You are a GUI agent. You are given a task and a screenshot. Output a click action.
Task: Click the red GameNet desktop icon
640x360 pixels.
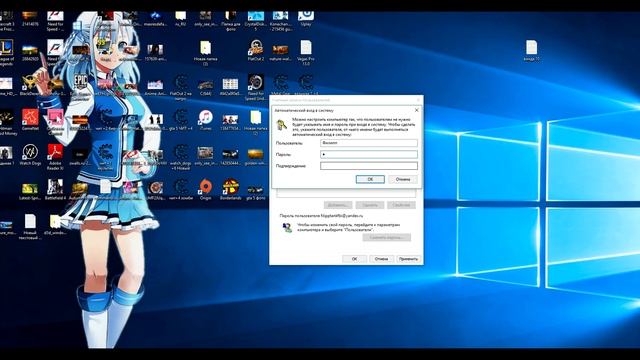(30, 118)
